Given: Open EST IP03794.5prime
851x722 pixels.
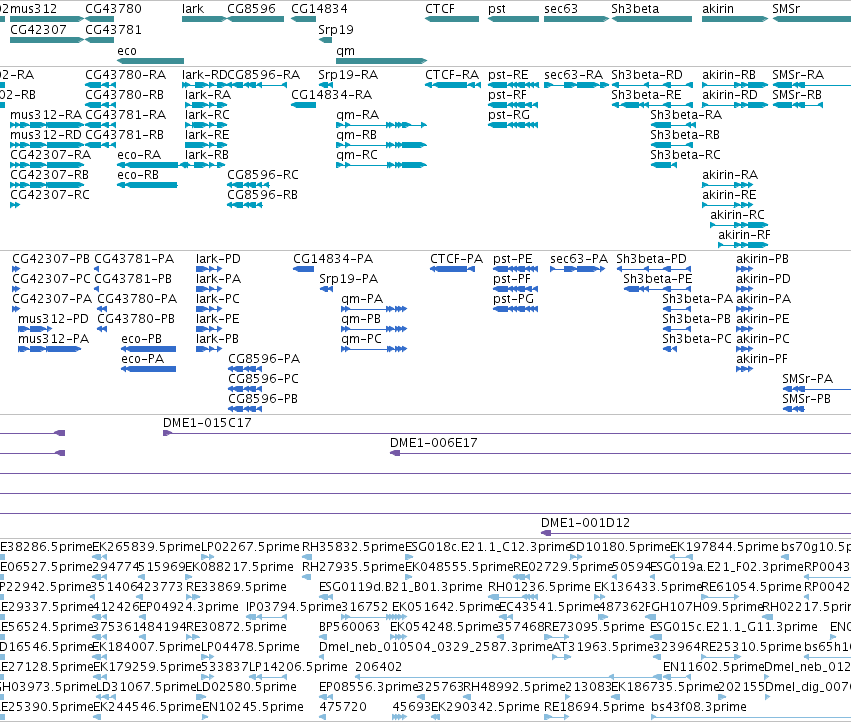Looking at the screenshot, I should (294, 607).
